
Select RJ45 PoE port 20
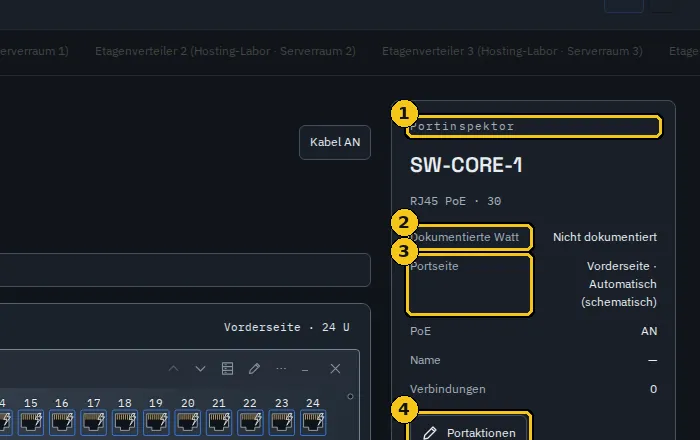point(188,422)
